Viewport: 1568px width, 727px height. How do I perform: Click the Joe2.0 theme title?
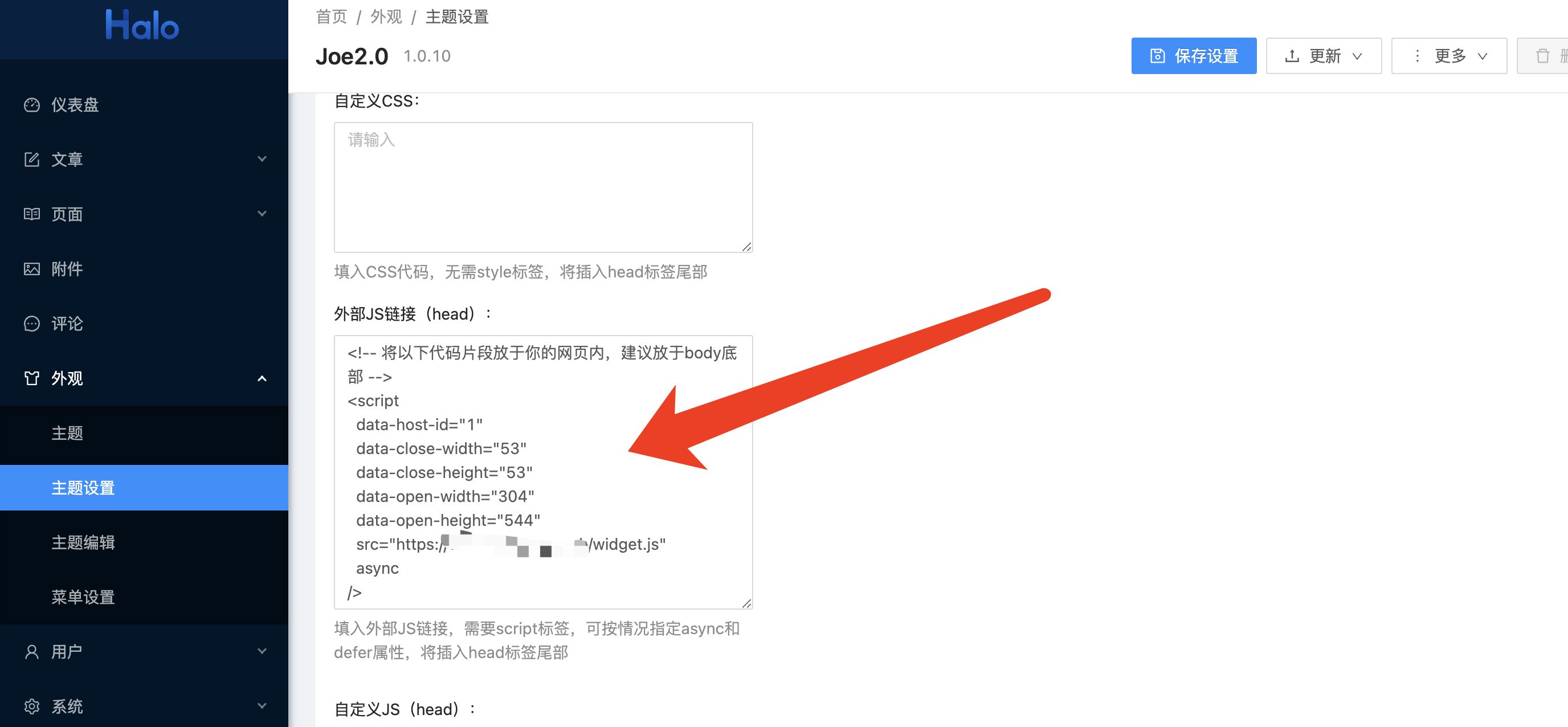click(x=351, y=56)
